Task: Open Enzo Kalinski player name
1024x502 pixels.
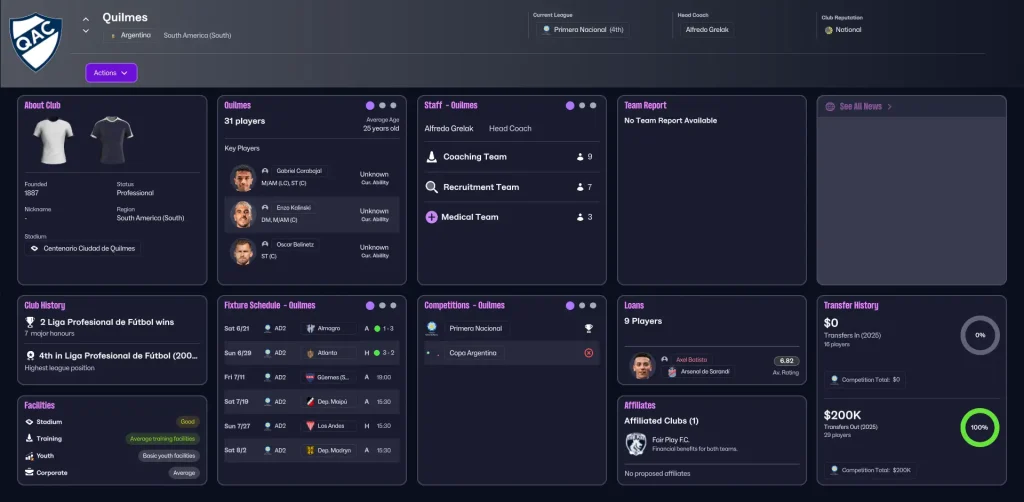Action: point(293,208)
